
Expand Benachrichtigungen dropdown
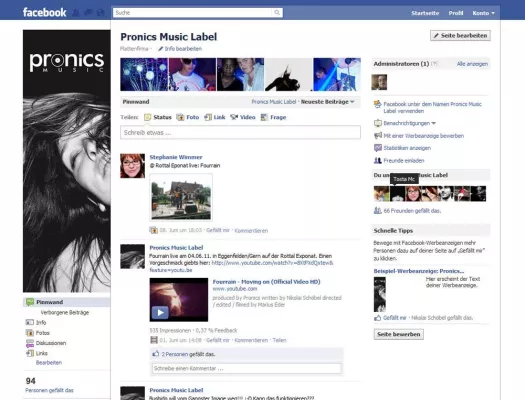[409, 123]
